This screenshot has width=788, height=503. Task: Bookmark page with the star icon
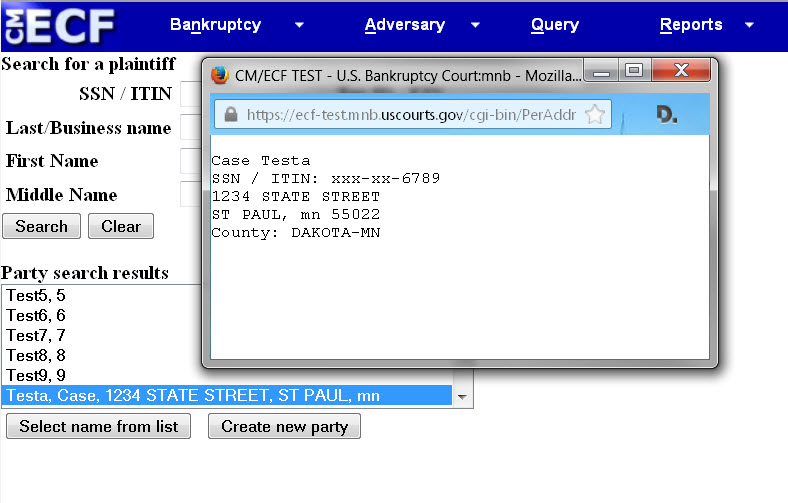(595, 114)
